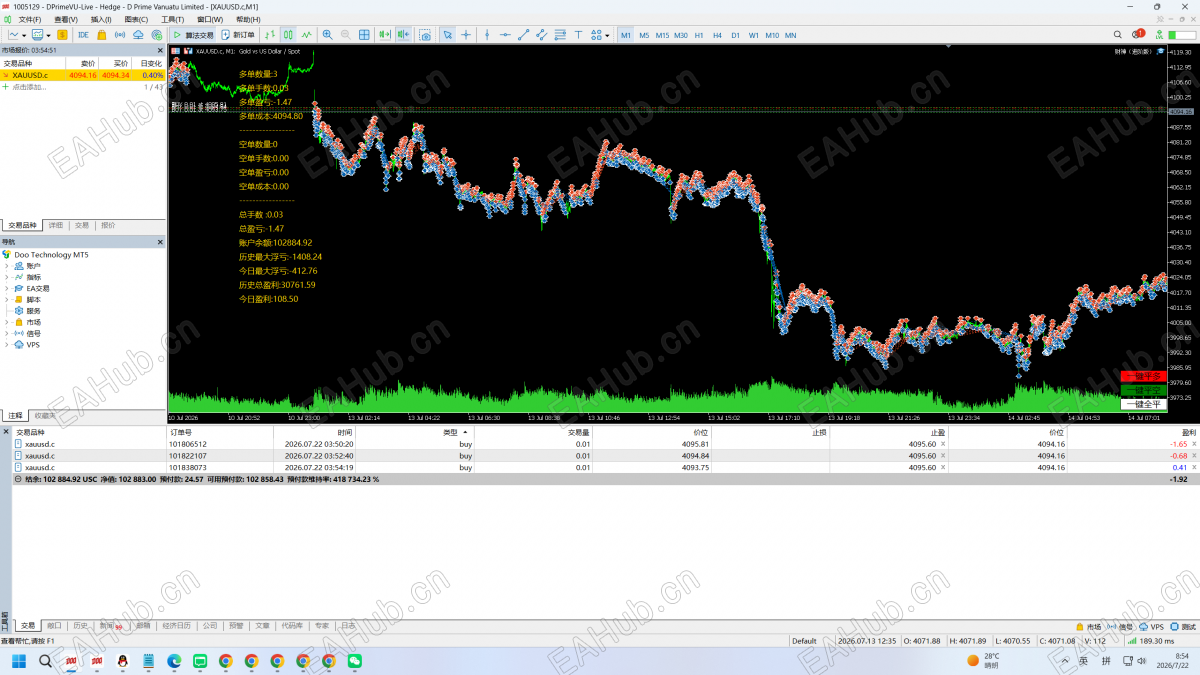
Task: Select the crosshair tool
Action: click(466, 35)
